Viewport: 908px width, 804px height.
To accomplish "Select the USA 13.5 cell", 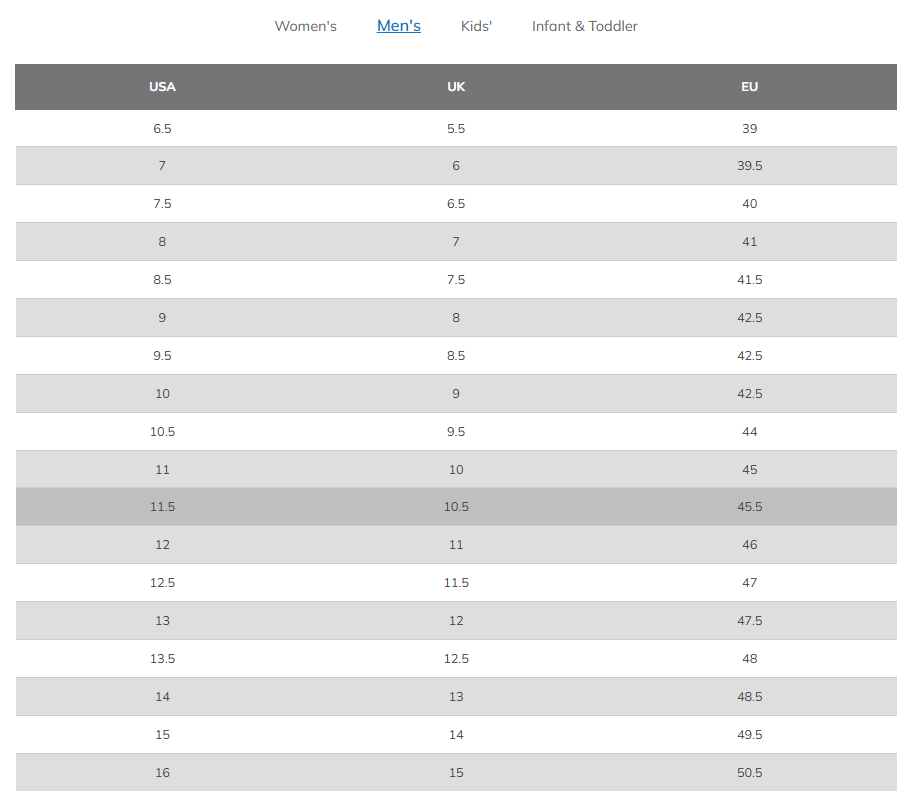I will 162,659.
